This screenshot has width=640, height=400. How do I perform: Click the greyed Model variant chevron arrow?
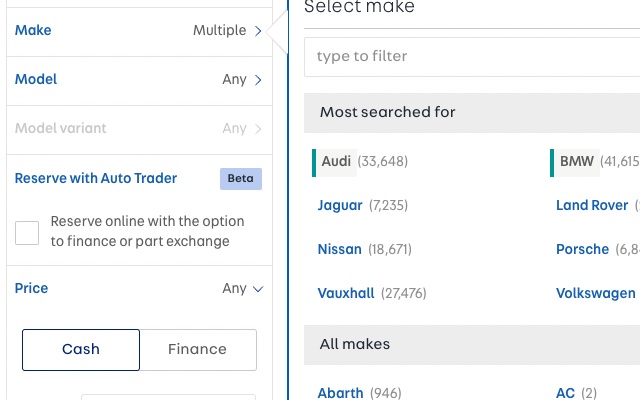(x=258, y=129)
